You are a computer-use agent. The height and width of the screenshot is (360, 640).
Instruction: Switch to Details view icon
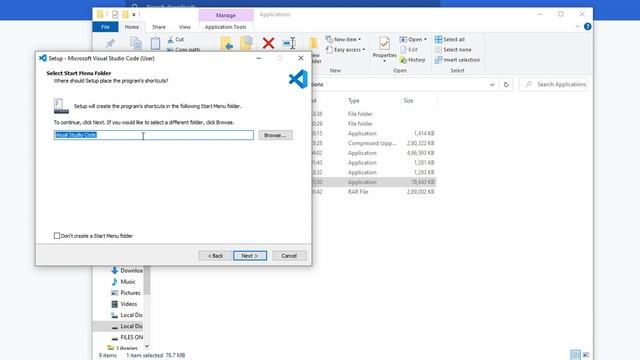pyautogui.click(x=575, y=355)
